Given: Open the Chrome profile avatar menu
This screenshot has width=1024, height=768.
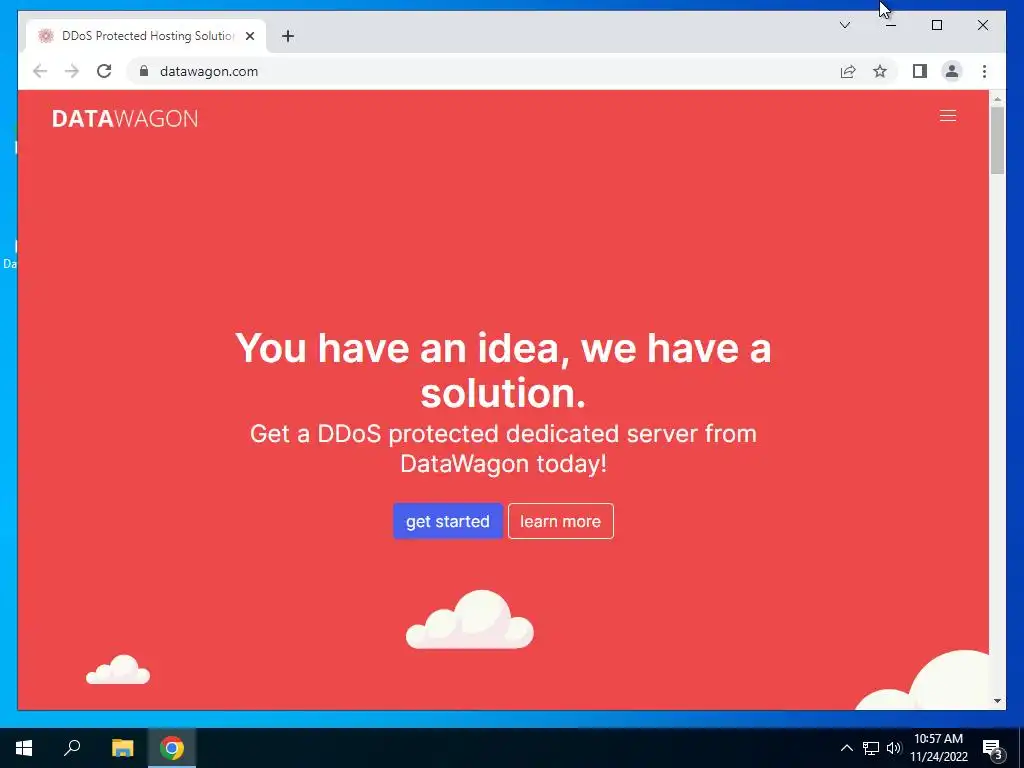Looking at the screenshot, I should pyautogui.click(x=952, y=71).
